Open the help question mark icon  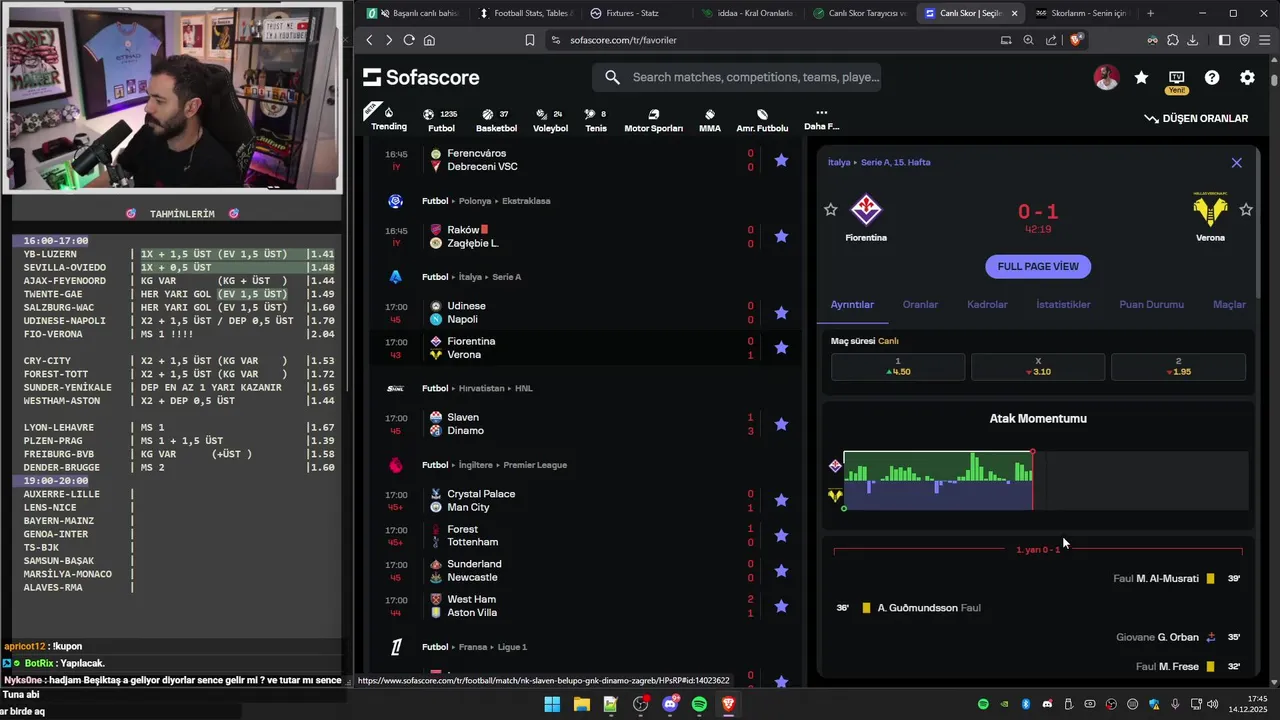click(1212, 78)
